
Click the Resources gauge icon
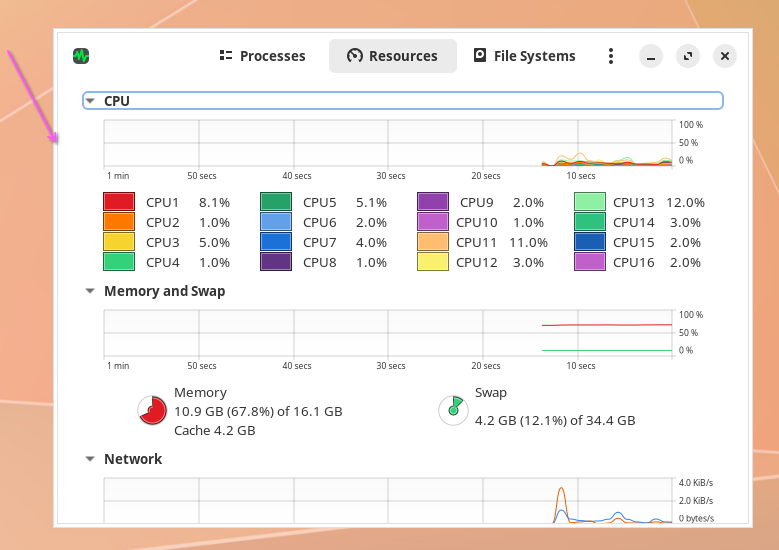pyautogui.click(x=355, y=56)
